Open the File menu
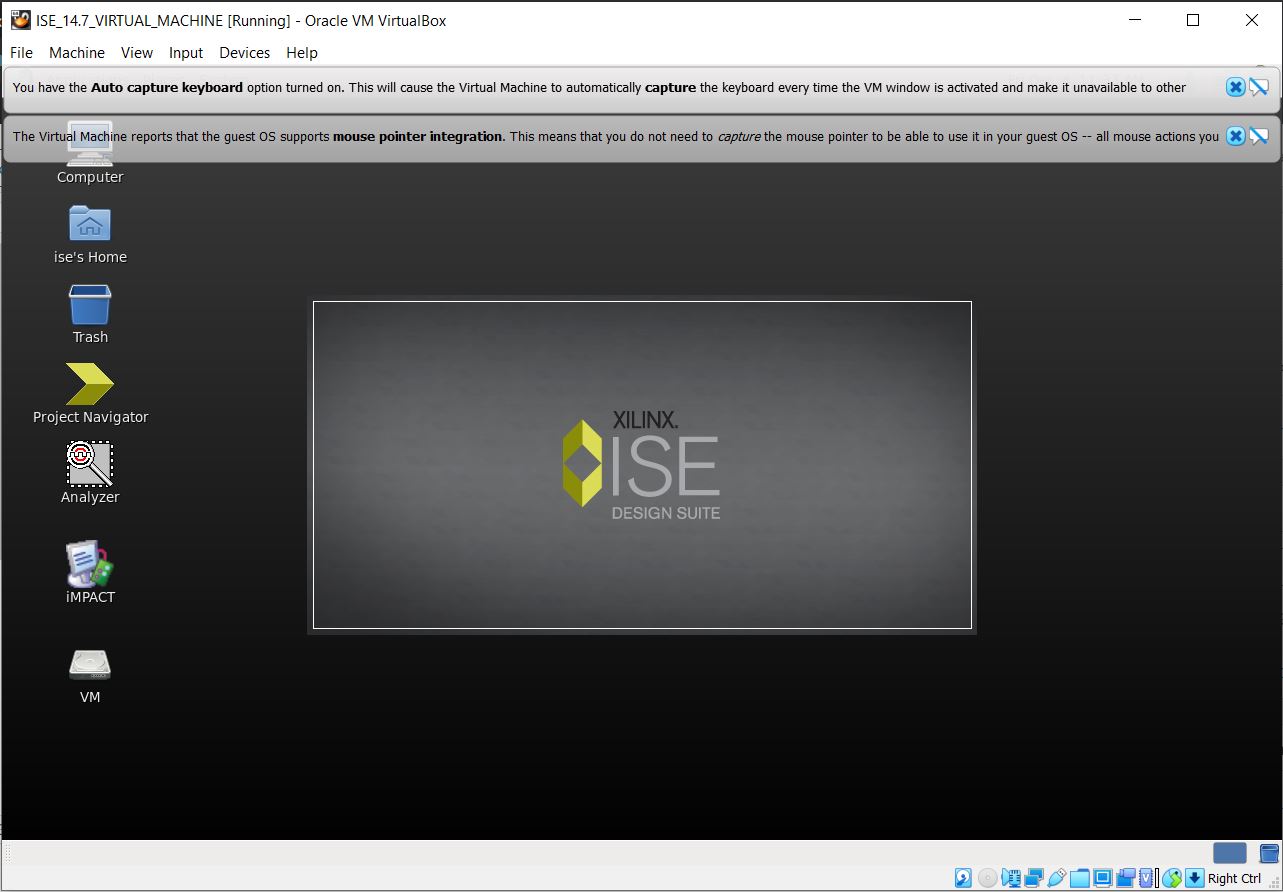 [x=21, y=53]
